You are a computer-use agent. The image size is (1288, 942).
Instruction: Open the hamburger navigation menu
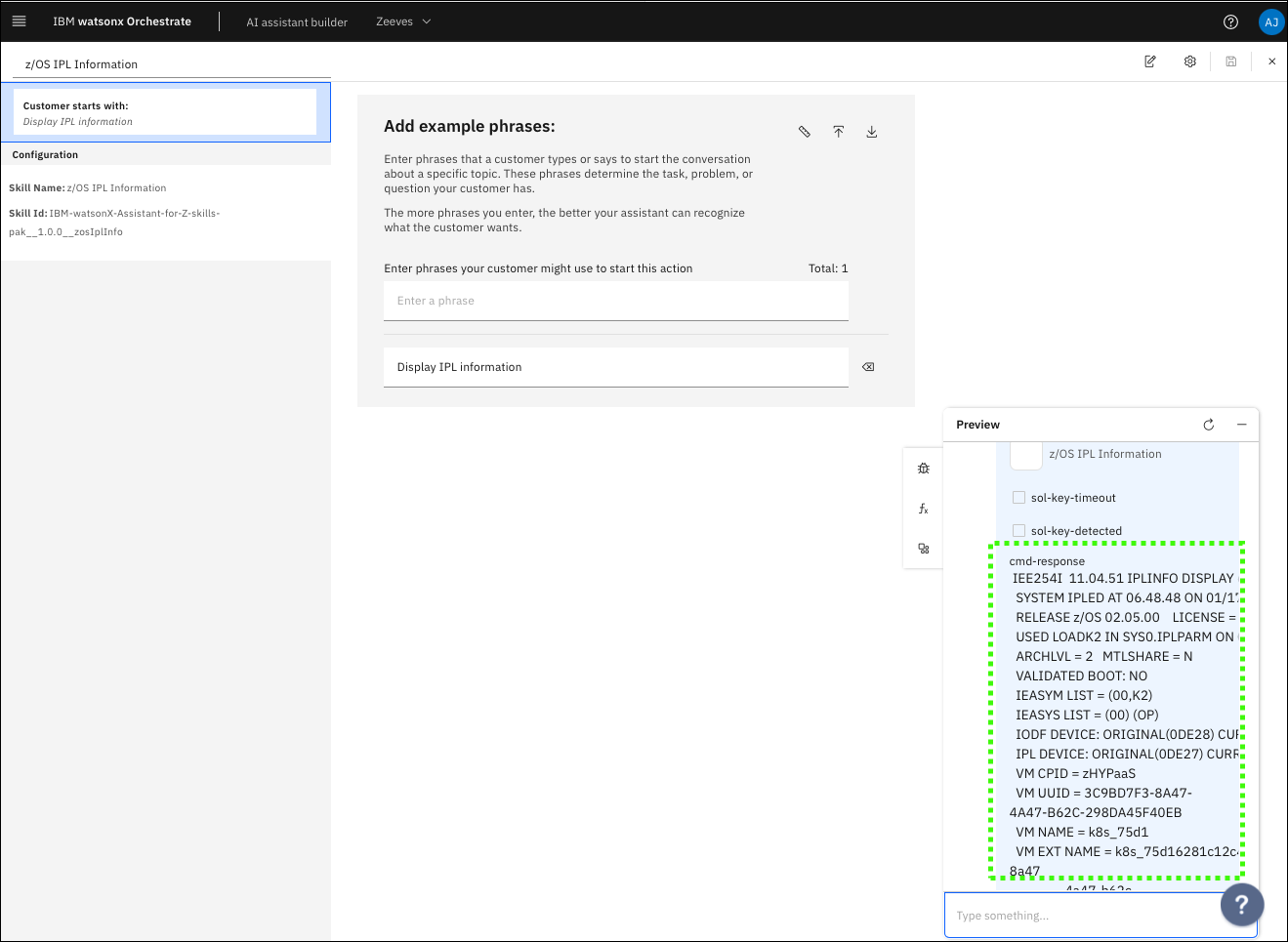pyautogui.click(x=19, y=21)
